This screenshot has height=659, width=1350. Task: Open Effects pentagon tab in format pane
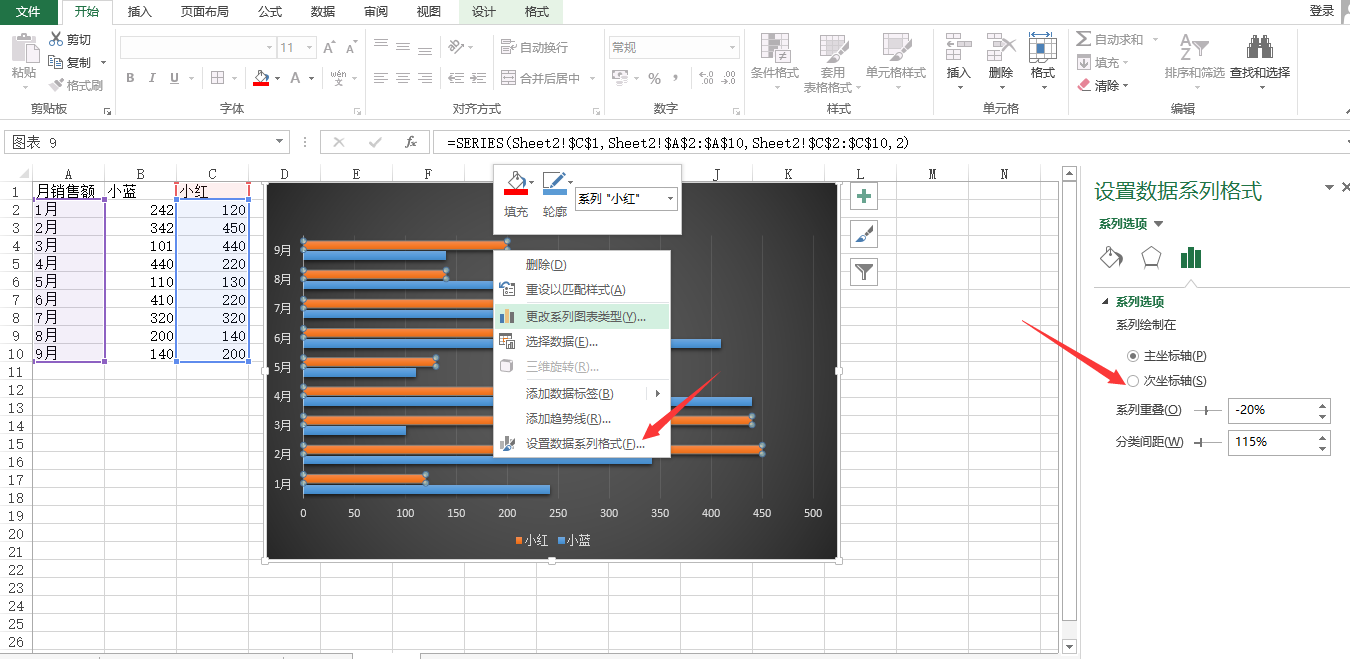(x=1151, y=257)
